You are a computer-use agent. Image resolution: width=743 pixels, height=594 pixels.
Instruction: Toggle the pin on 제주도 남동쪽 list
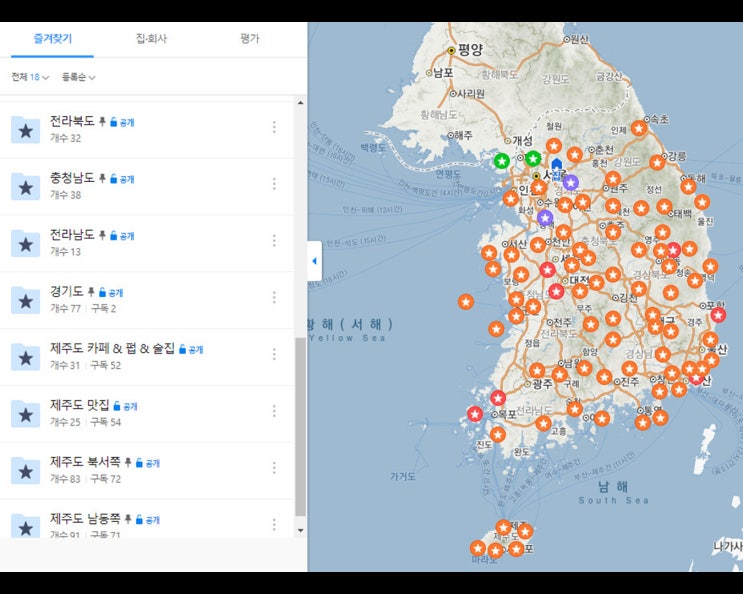point(127,520)
